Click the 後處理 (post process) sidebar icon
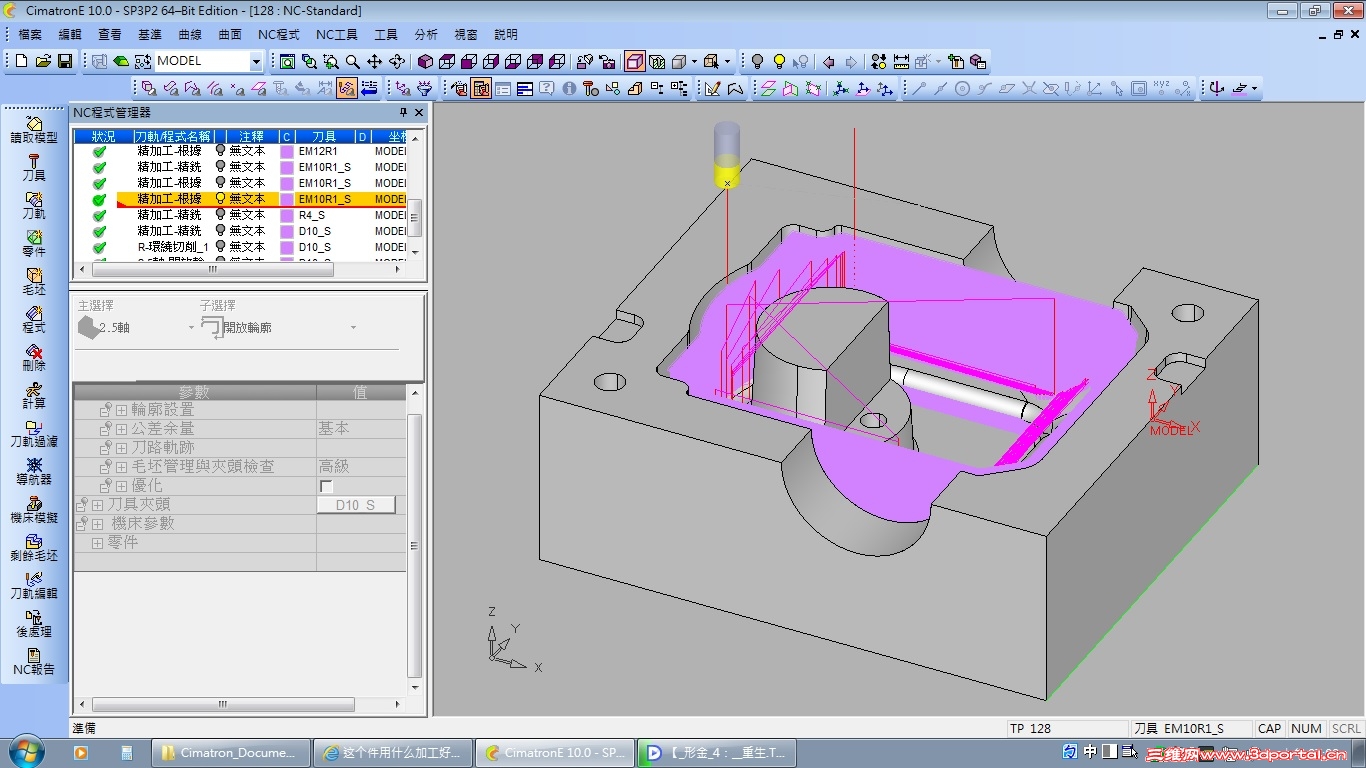The width and height of the screenshot is (1366, 768). (34, 624)
